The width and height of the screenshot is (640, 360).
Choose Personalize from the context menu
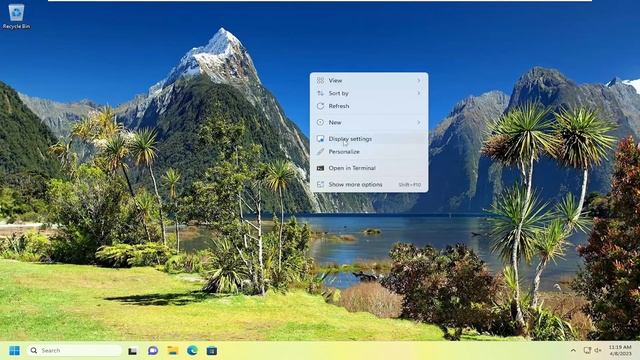pyautogui.click(x=369, y=151)
